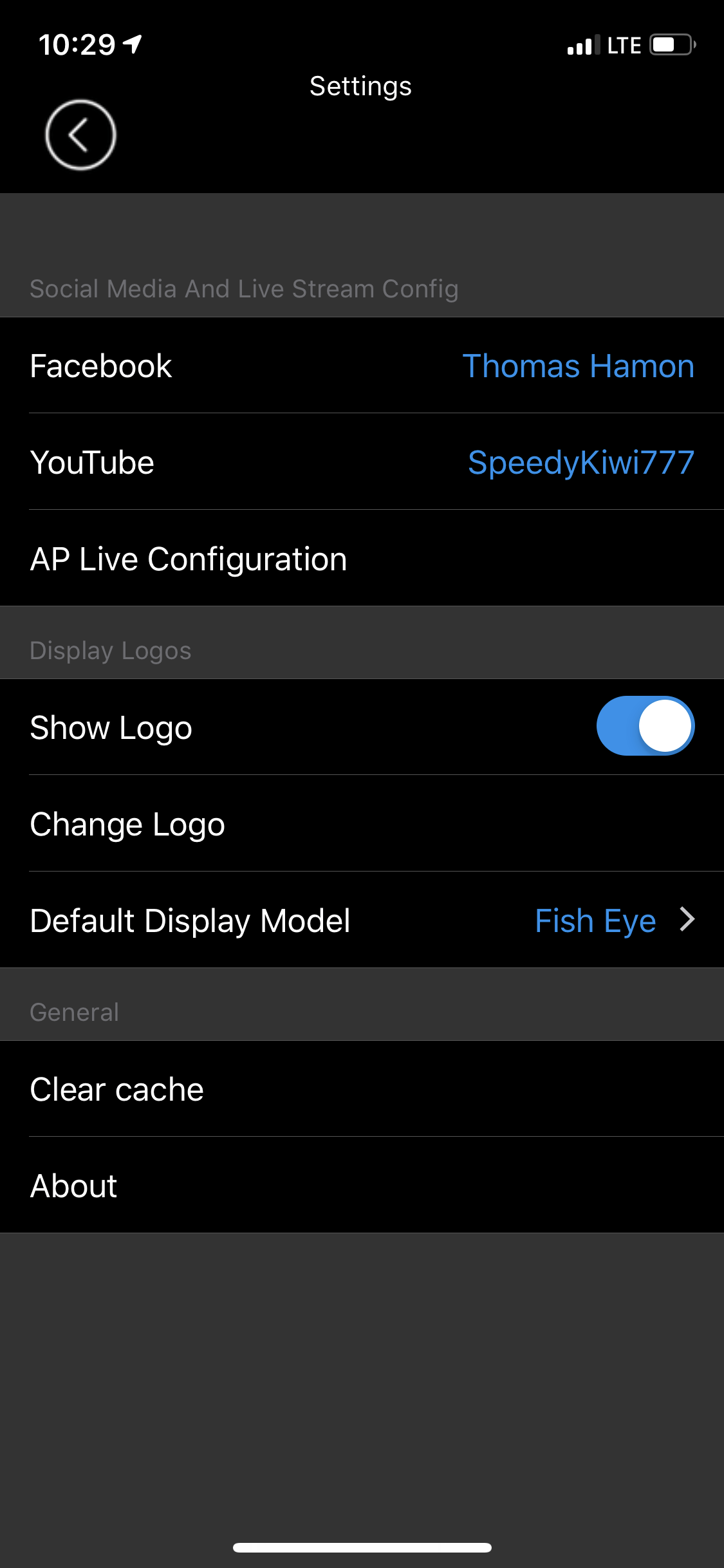The width and height of the screenshot is (724, 1568).
Task: Tap the cellular signal bars icon
Action: (583, 46)
